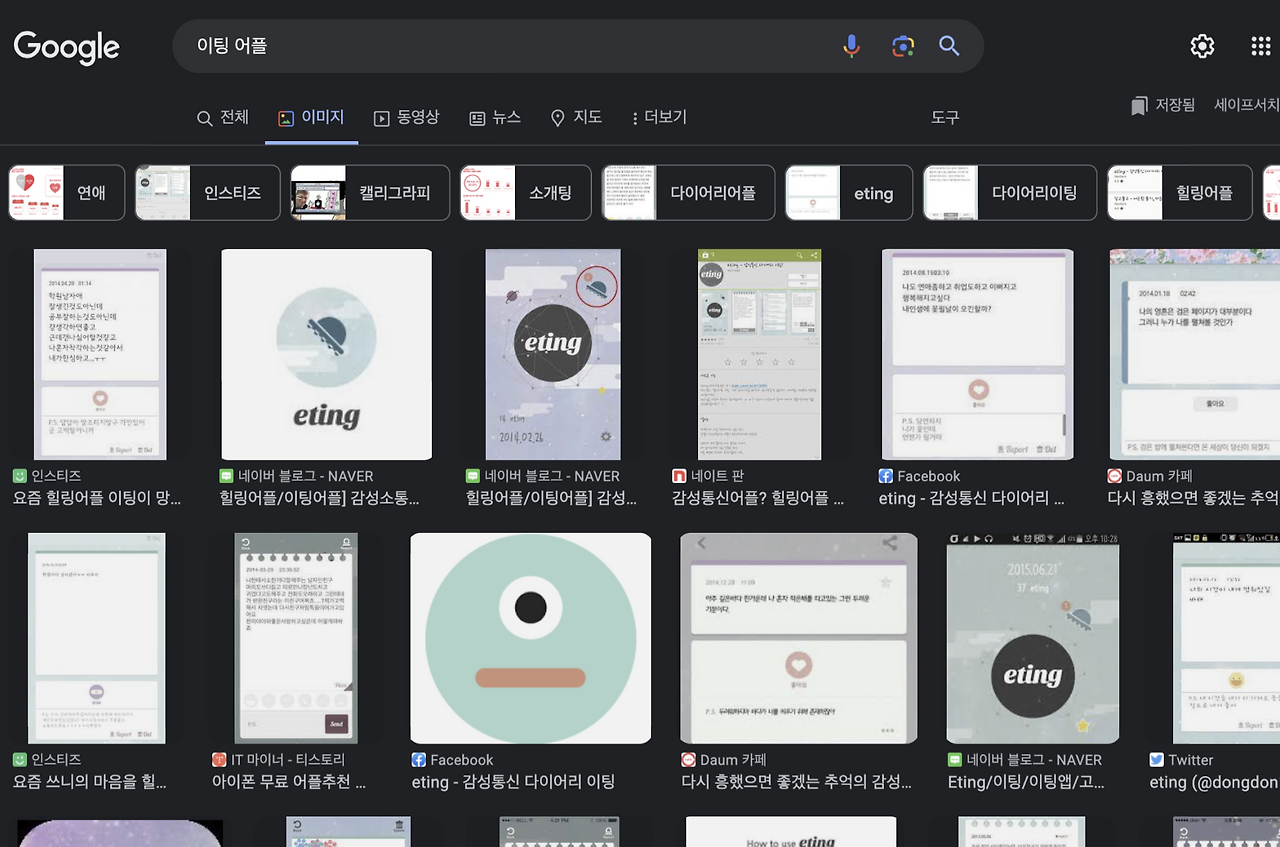Filter results by 다이어리이팅 chip
The height and width of the screenshot is (847, 1280).
(x=1010, y=193)
